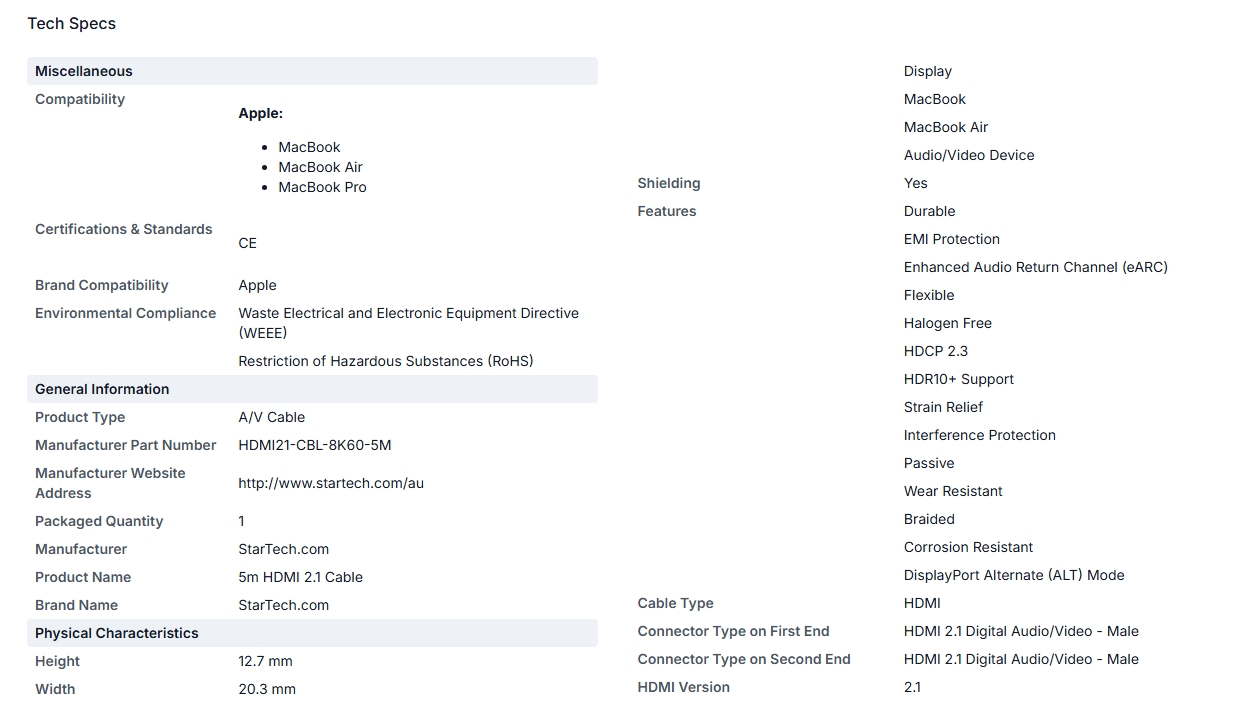Viewport: 1248px width, 701px height.
Task: Select the Shielding value Yes
Action: pyautogui.click(x=916, y=183)
